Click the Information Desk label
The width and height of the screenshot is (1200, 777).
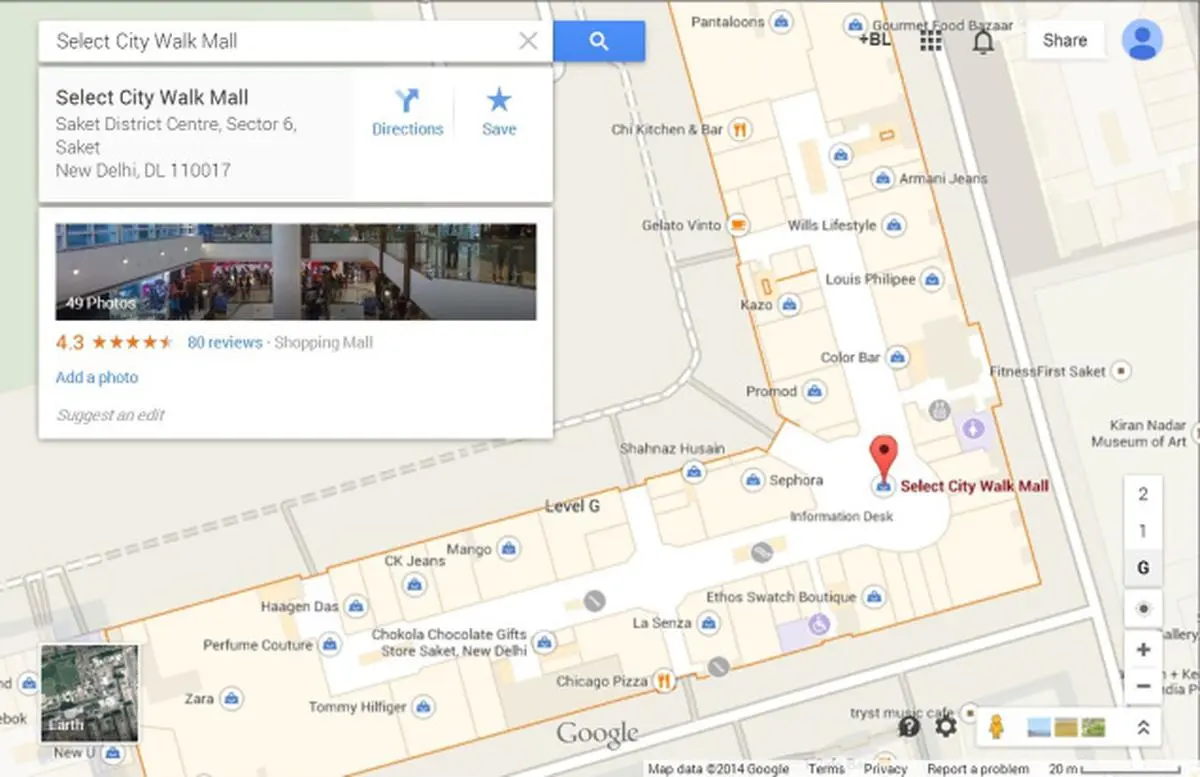click(841, 516)
